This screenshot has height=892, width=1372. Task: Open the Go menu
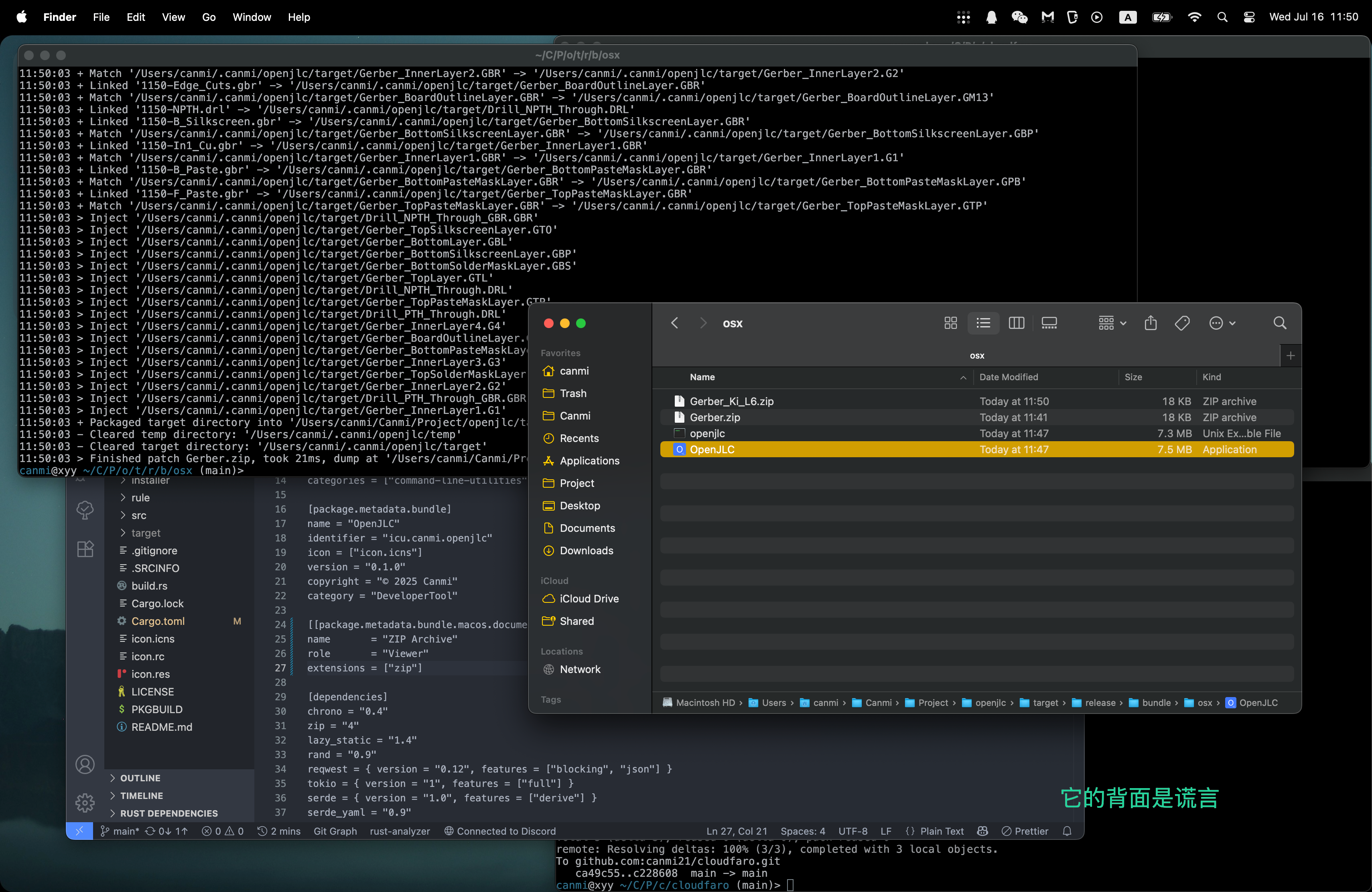coord(209,17)
